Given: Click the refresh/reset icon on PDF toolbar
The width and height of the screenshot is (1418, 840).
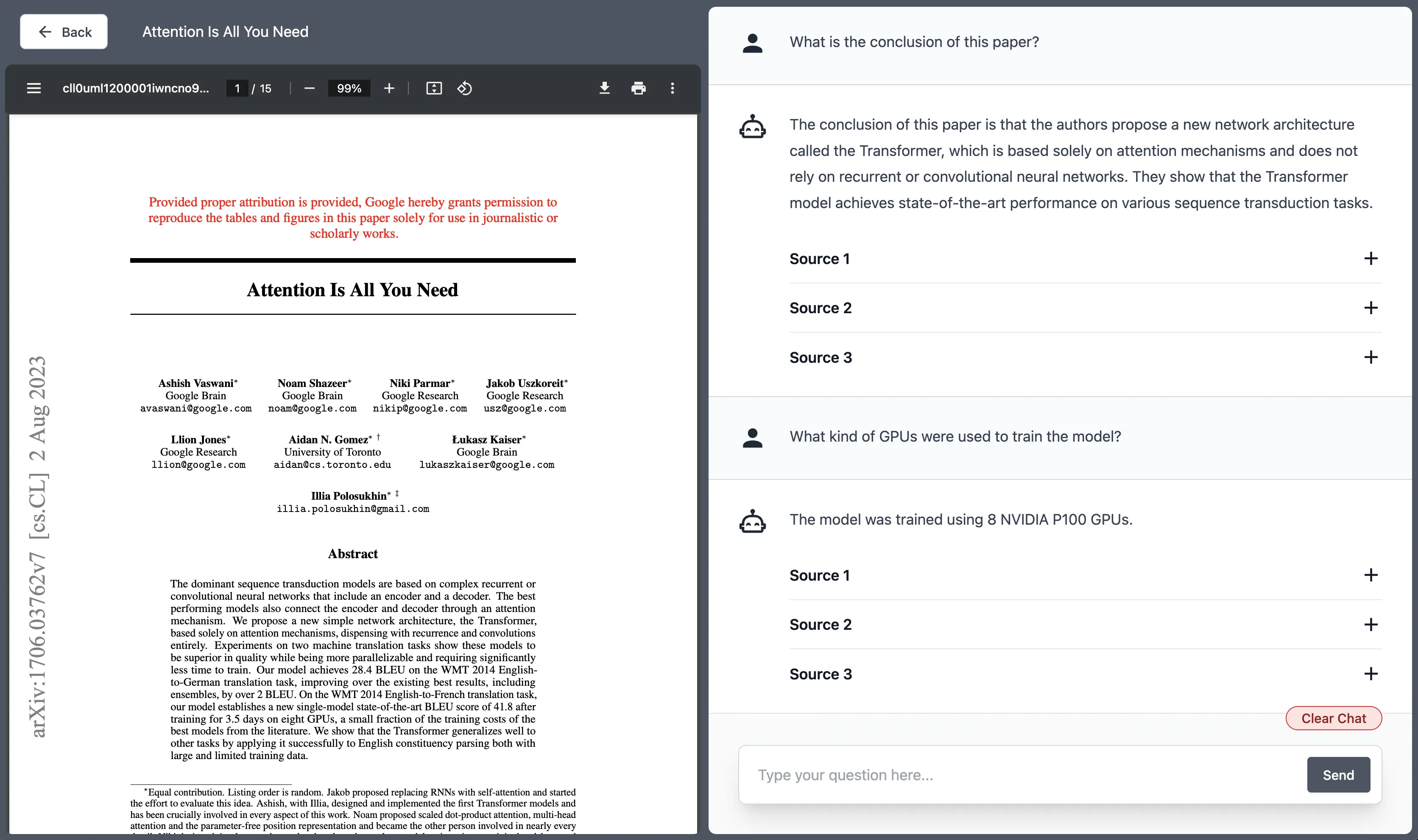Looking at the screenshot, I should [x=464, y=89].
